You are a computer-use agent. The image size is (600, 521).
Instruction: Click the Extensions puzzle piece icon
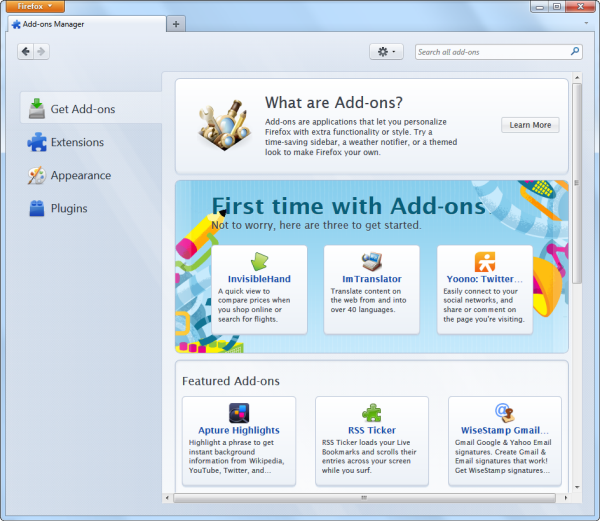pyautogui.click(x=37, y=142)
